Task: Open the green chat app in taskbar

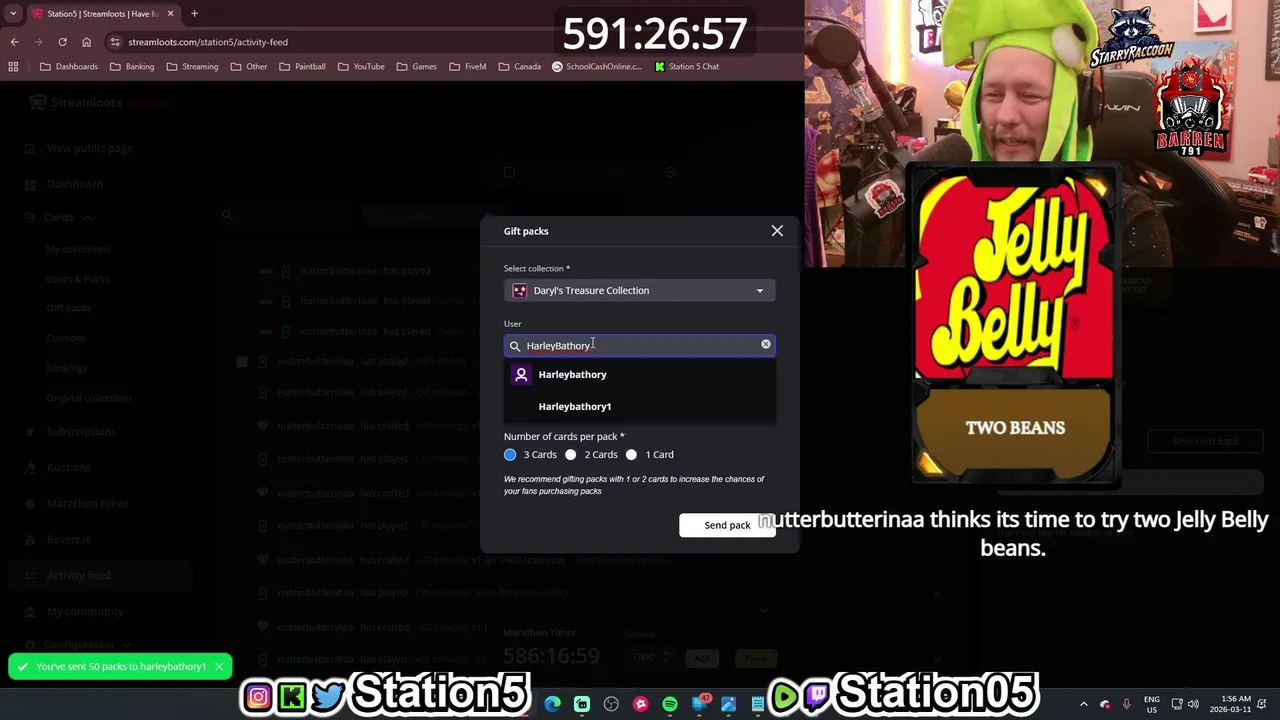Action: tap(582, 704)
